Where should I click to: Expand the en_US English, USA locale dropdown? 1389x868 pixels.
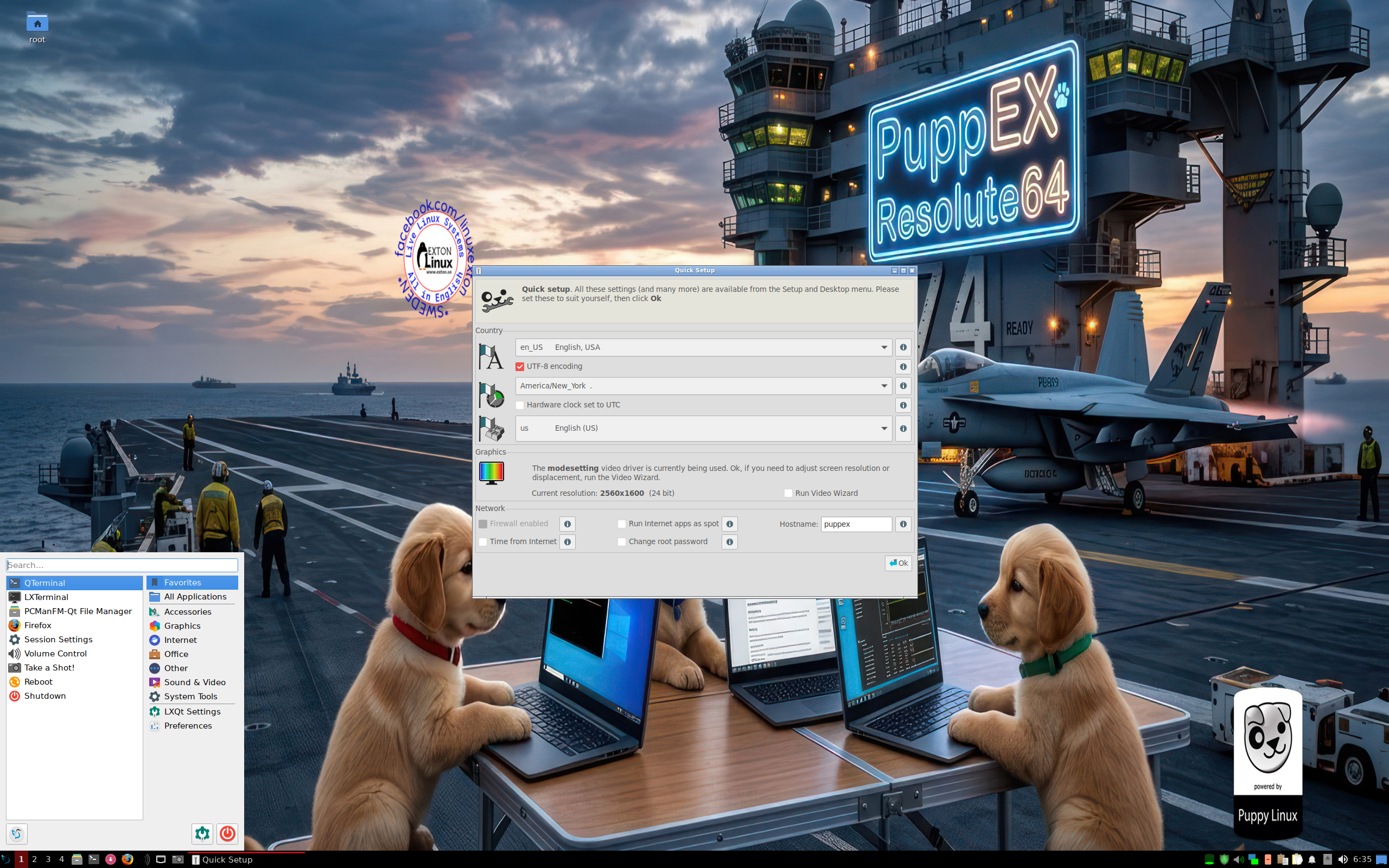click(x=703, y=347)
